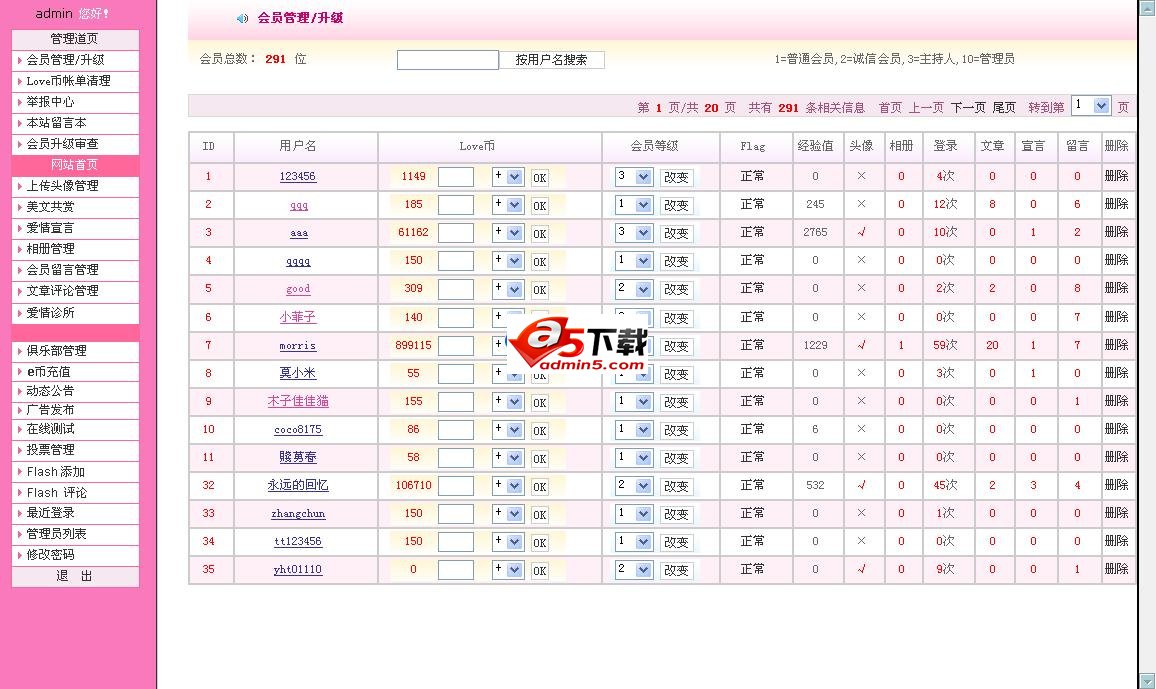Click the vertical scrollbar down arrow
This screenshot has height=689, width=1156.
pos(1148,681)
